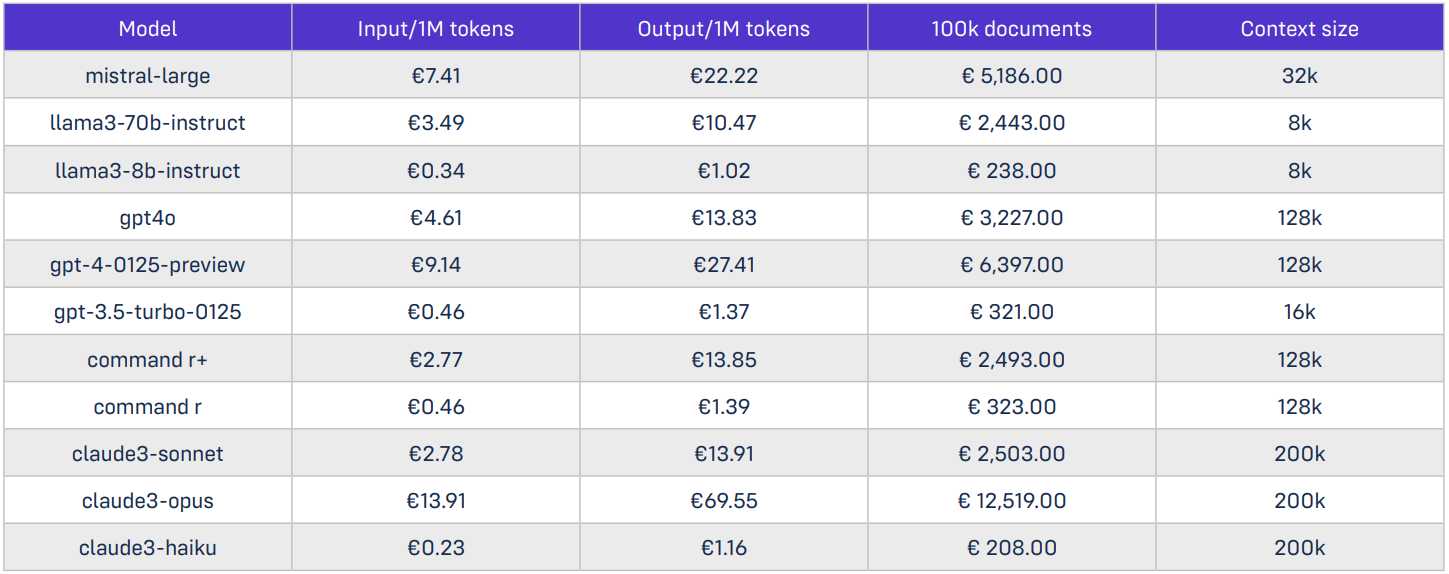The width and height of the screenshot is (1449, 574).
Task: Click the command r+ model cell
Action: (148, 360)
